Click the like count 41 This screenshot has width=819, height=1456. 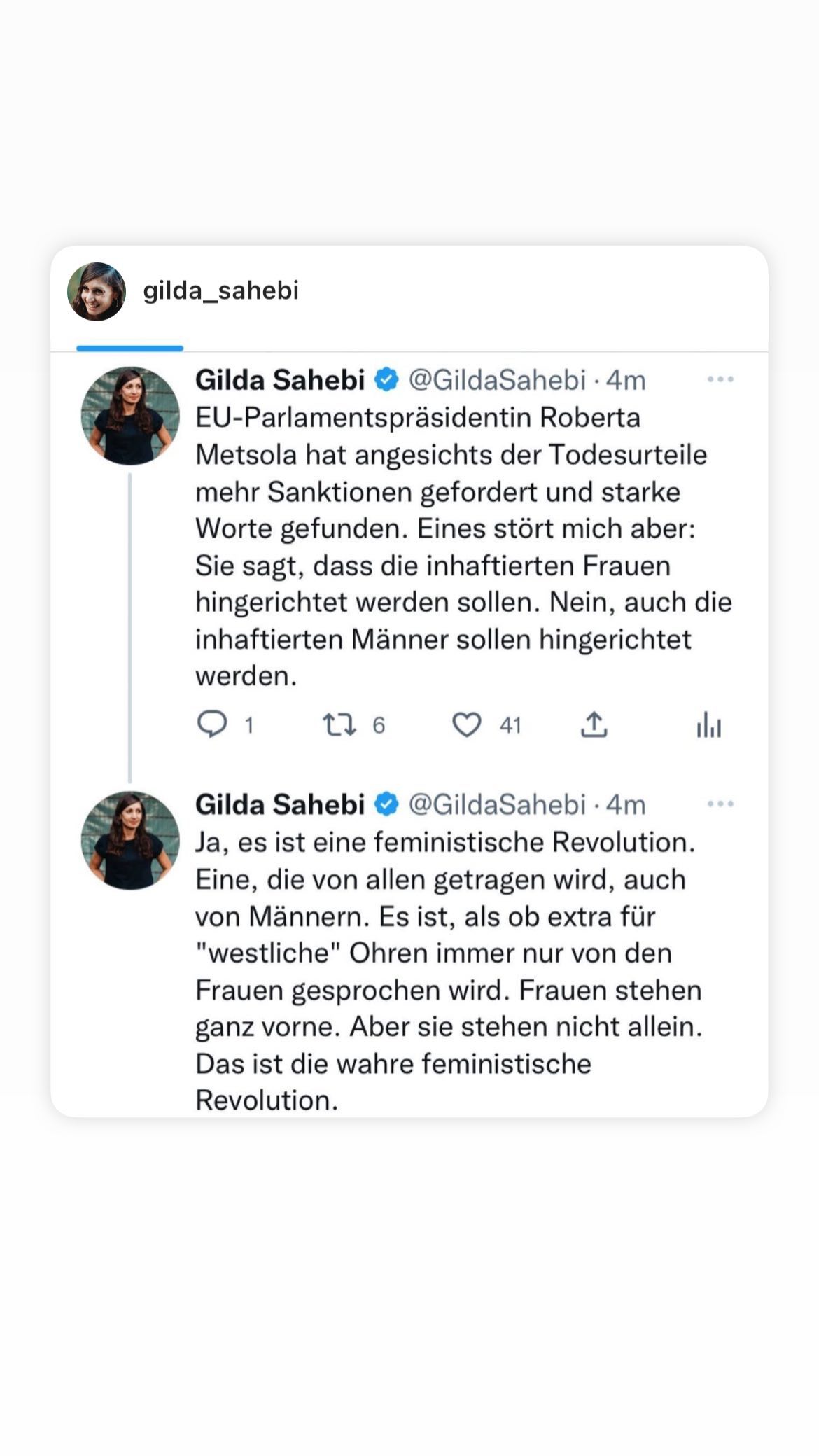510,725
